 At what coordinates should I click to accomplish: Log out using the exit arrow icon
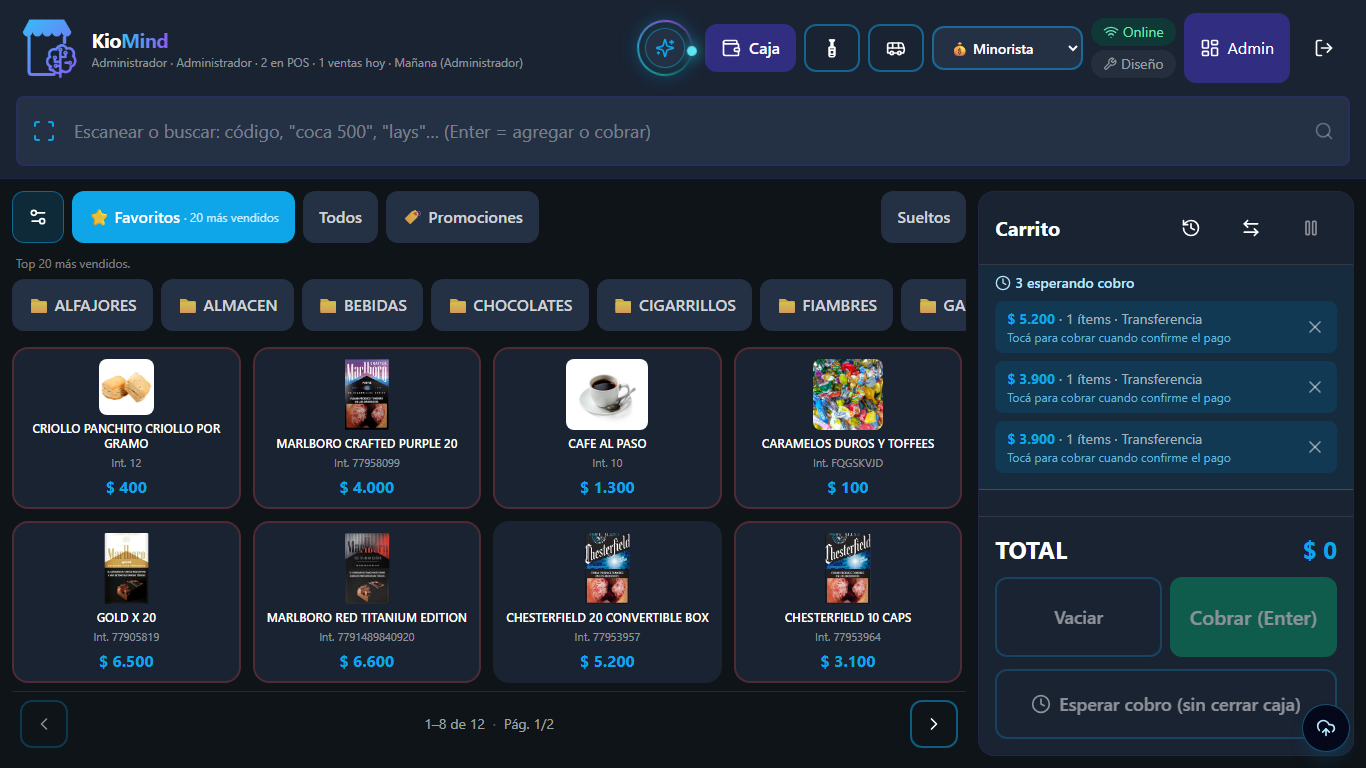(1324, 48)
